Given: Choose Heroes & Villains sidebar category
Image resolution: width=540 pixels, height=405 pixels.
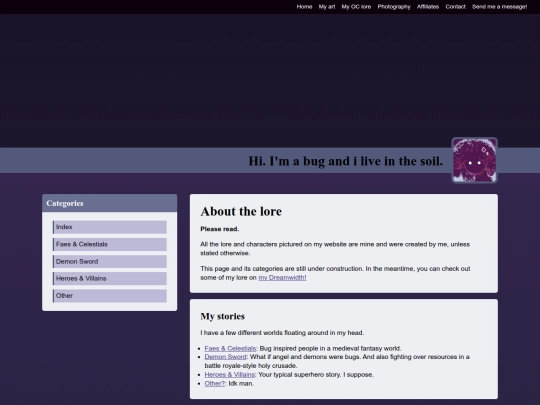Looking at the screenshot, I should pos(110,278).
